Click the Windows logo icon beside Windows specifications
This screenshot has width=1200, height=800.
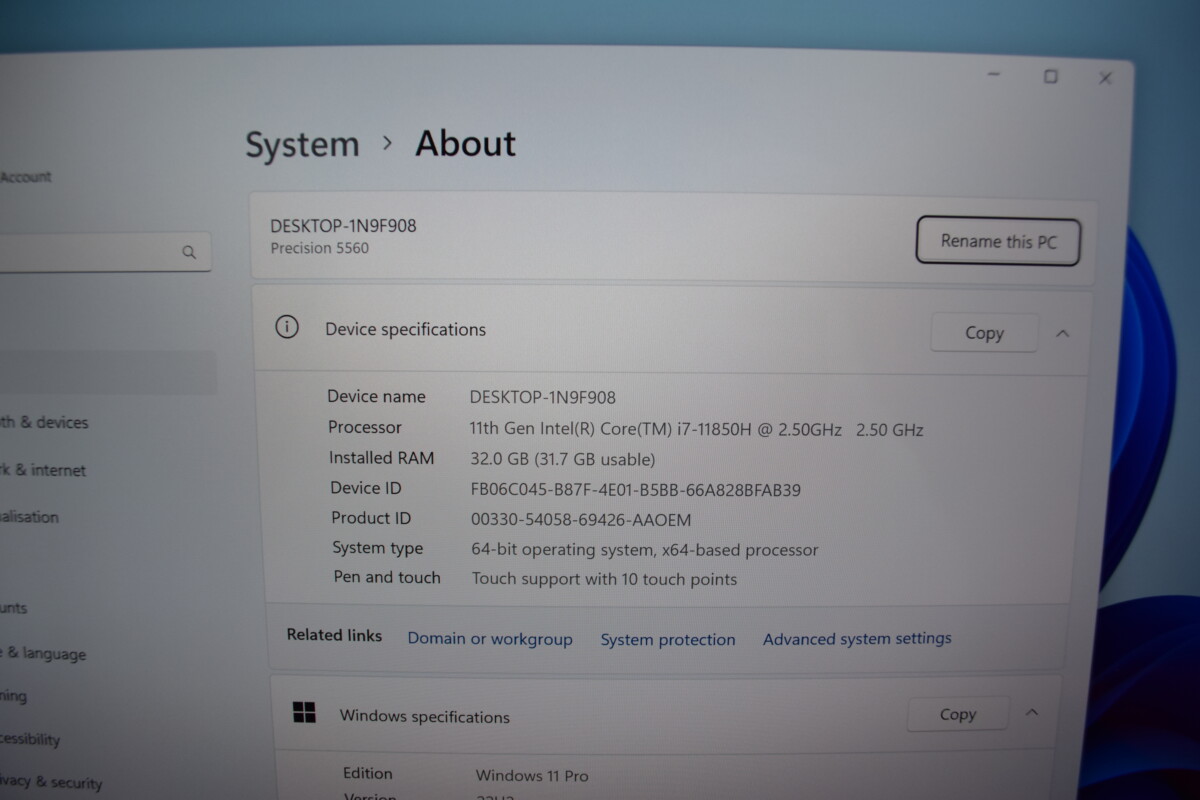click(x=304, y=713)
